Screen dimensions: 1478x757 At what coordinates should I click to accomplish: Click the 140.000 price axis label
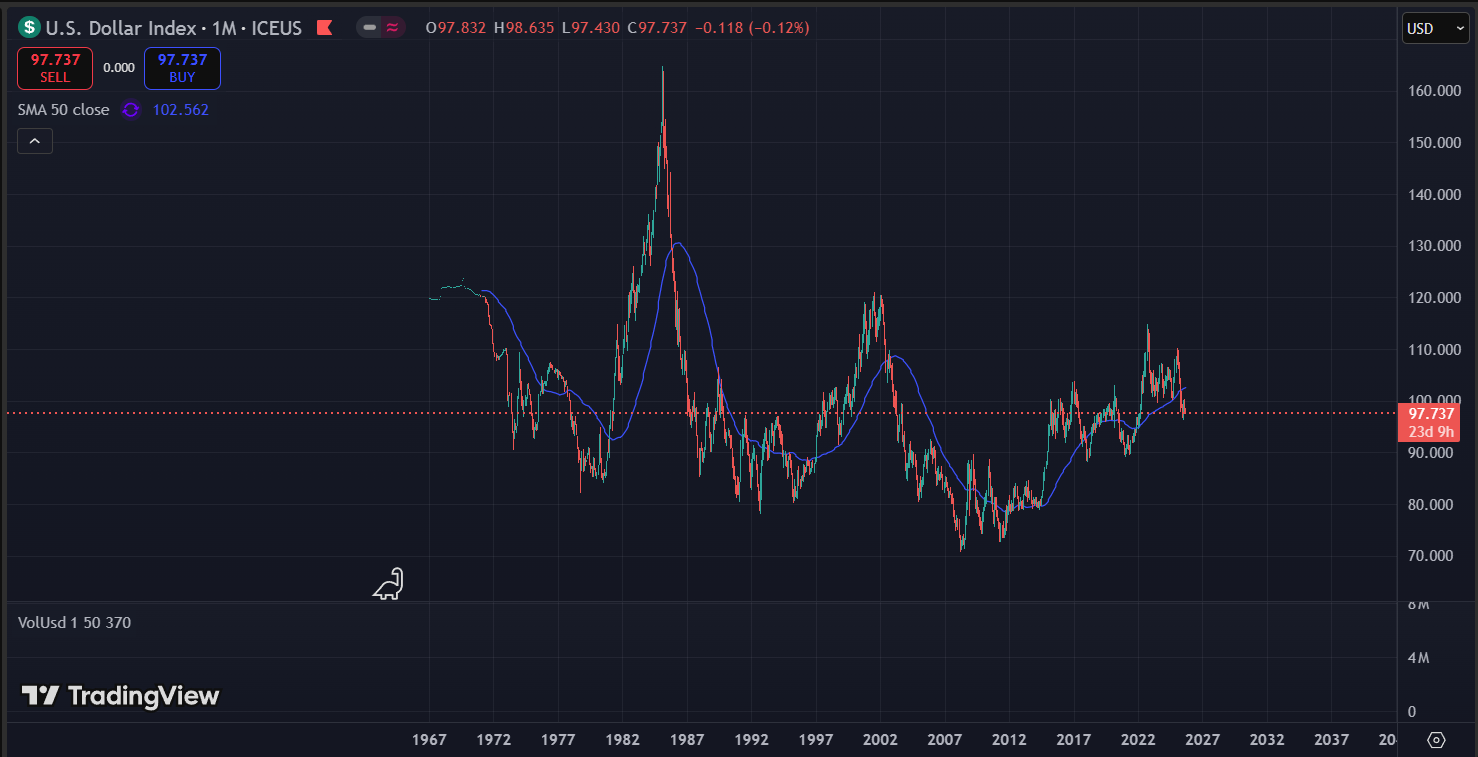(x=1433, y=194)
